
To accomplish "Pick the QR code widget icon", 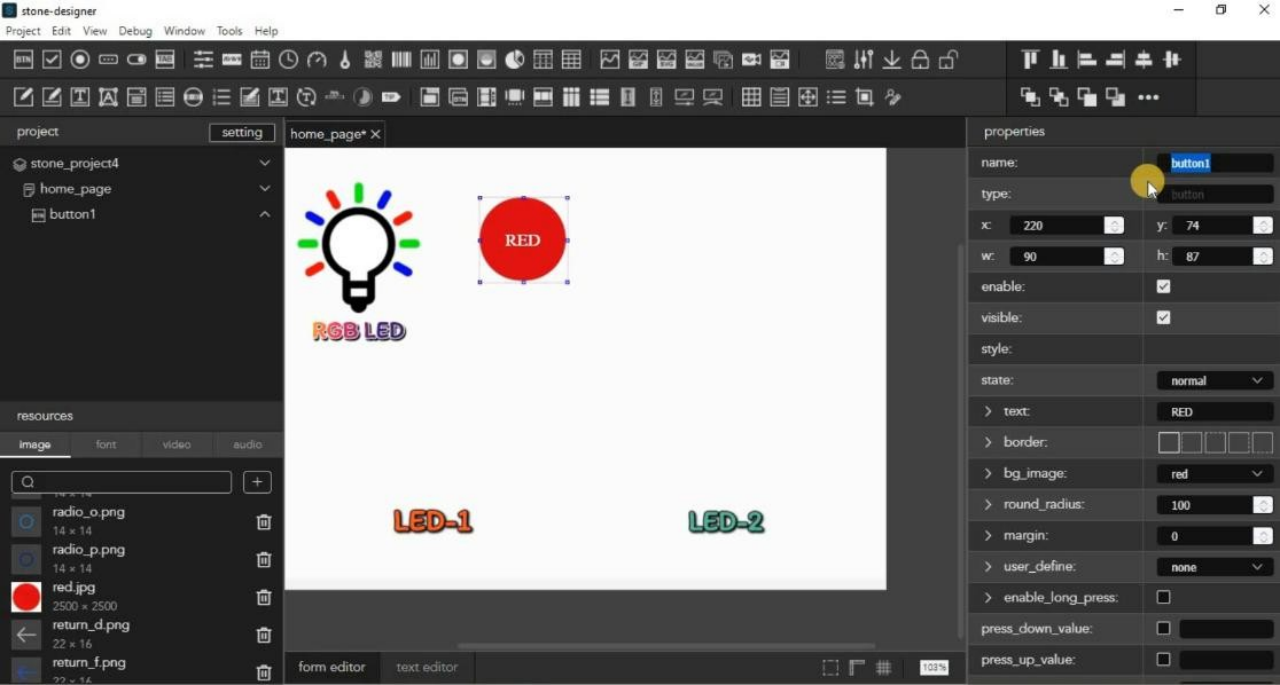I will 373,60.
